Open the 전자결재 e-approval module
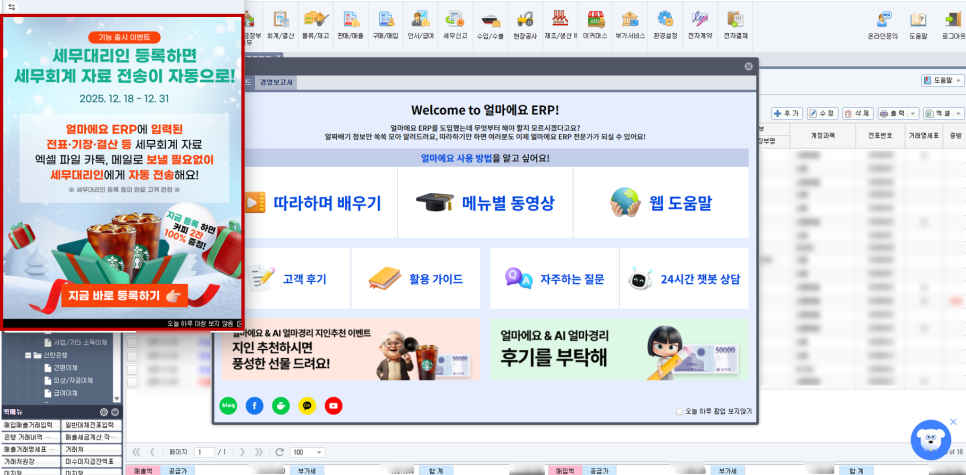The height and width of the screenshot is (475, 966). [735, 25]
